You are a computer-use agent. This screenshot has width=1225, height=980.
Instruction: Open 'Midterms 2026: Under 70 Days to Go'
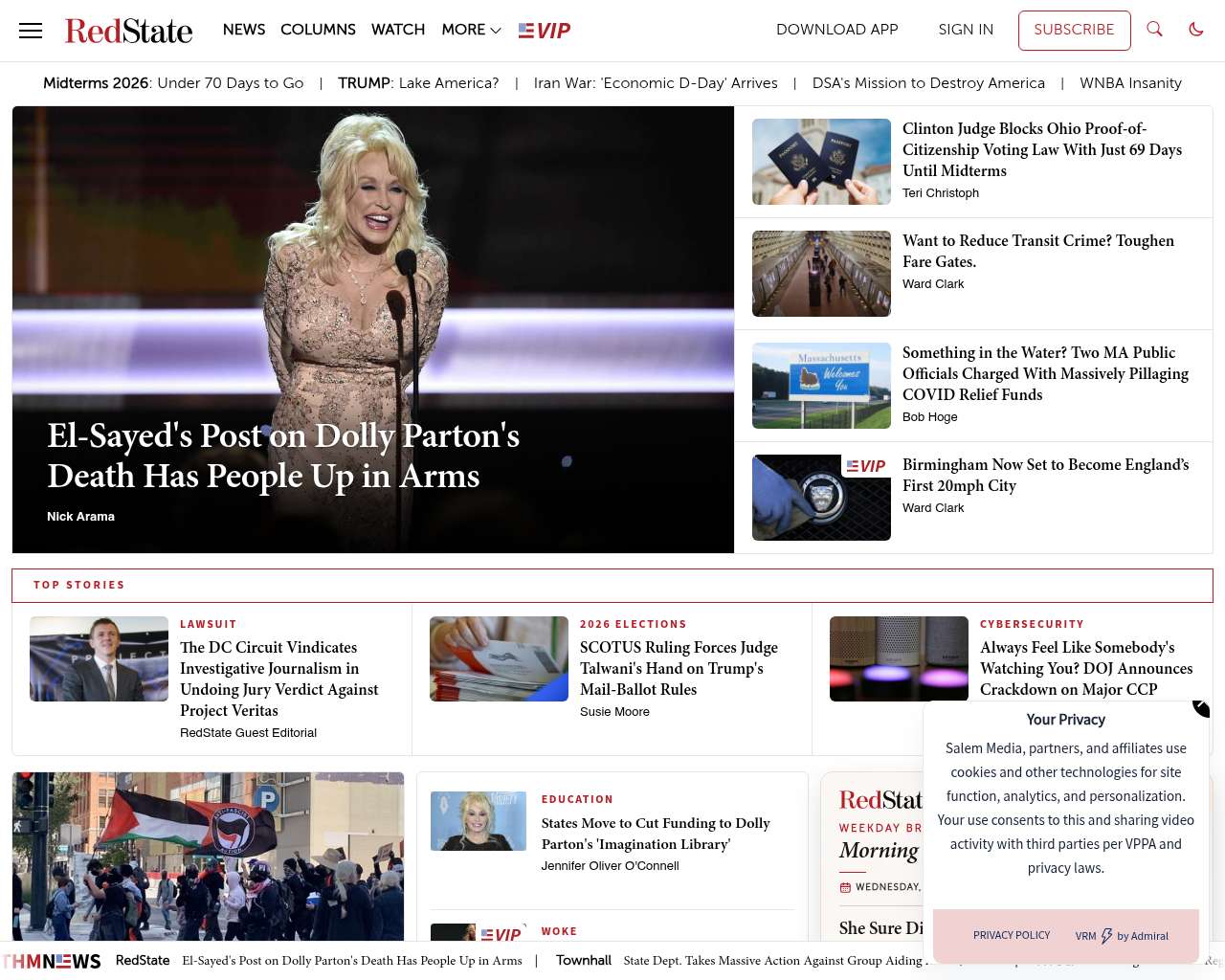point(173,83)
